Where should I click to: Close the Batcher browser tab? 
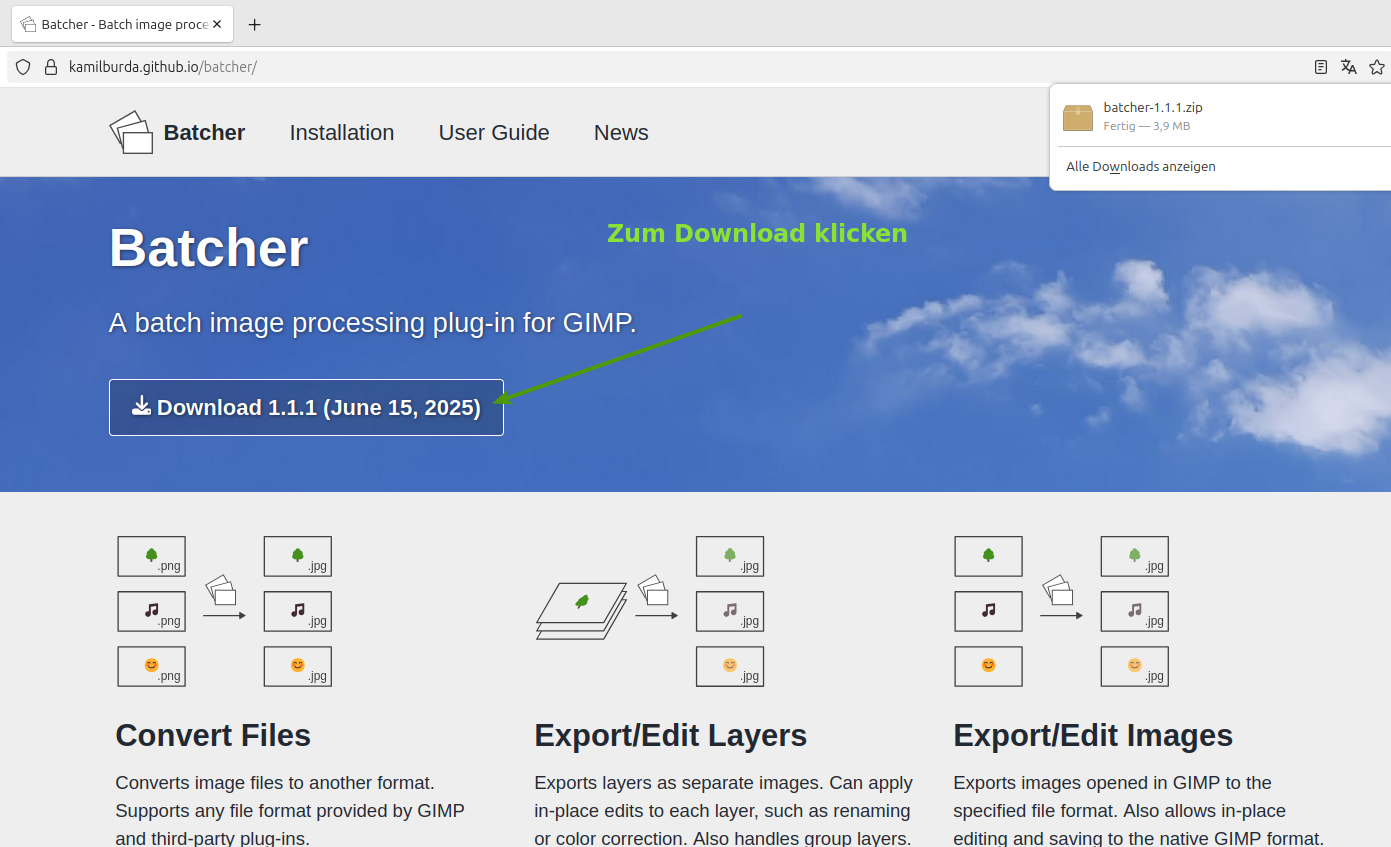218,24
